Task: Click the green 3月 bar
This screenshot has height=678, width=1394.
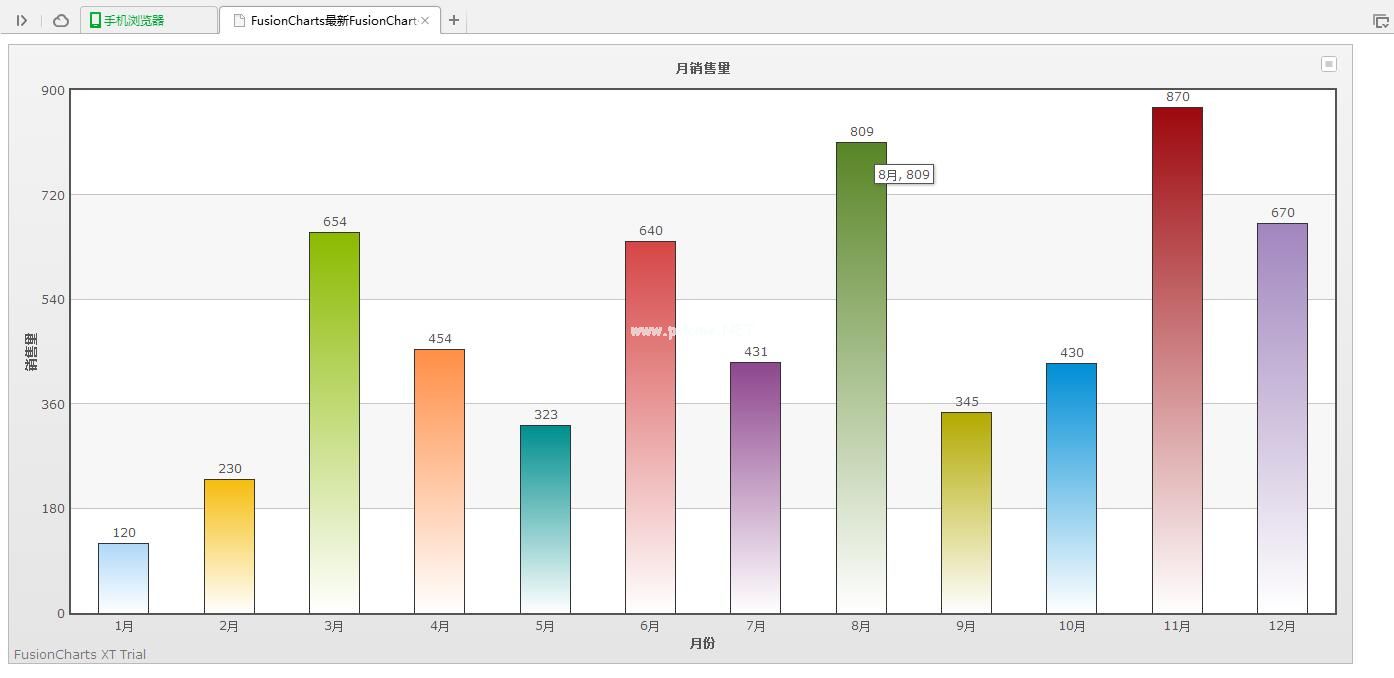Action: coord(334,423)
